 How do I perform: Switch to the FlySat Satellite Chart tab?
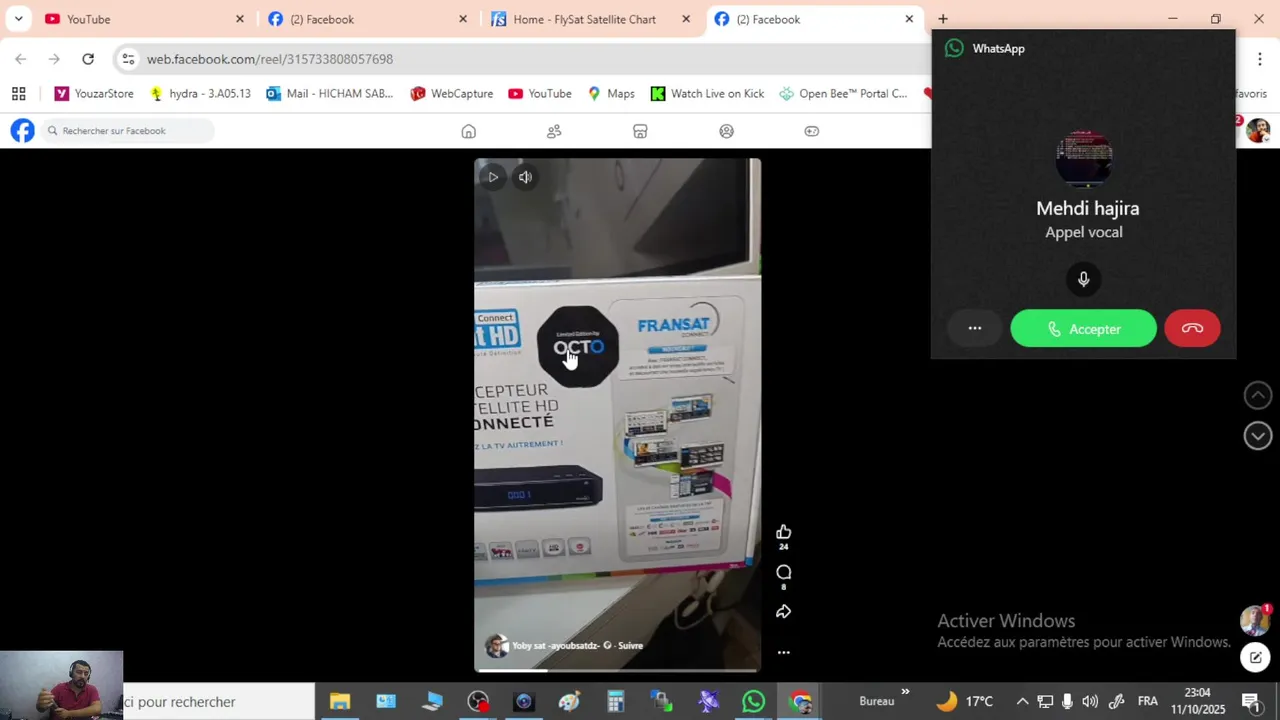pos(590,19)
